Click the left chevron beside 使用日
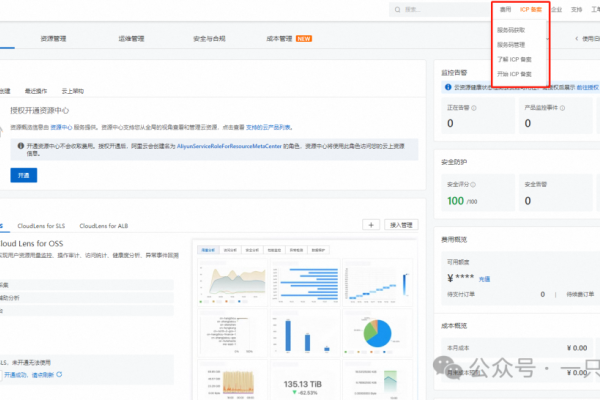 click(577, 39)
